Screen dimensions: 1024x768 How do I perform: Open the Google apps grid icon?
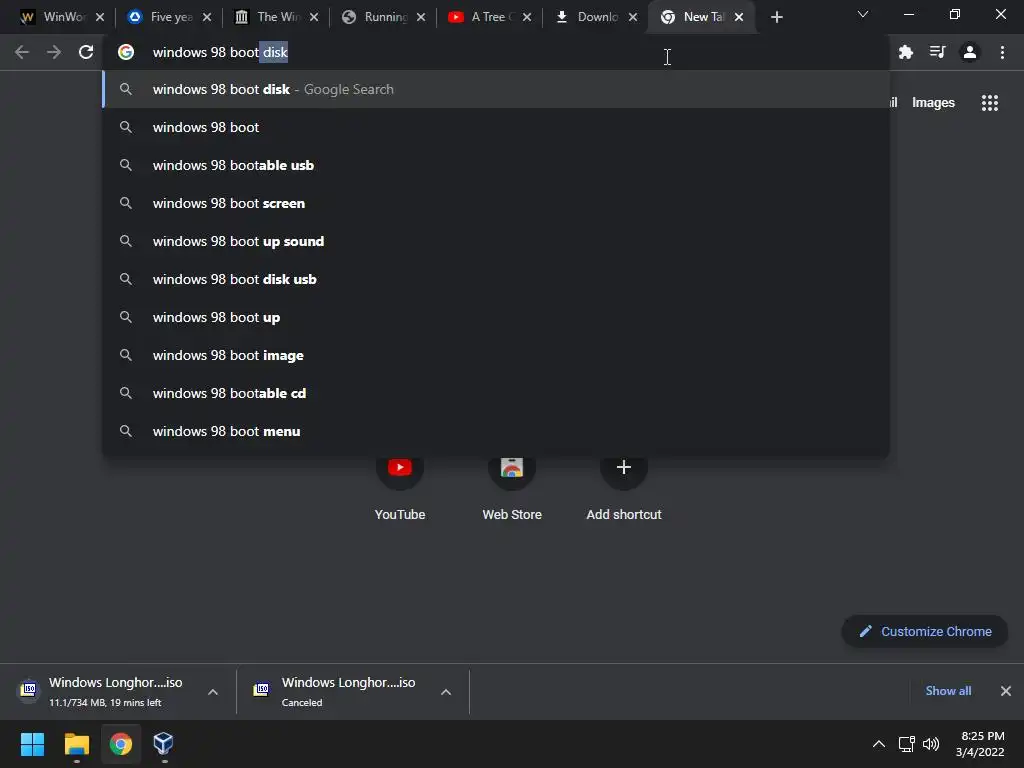coord(989,103)
